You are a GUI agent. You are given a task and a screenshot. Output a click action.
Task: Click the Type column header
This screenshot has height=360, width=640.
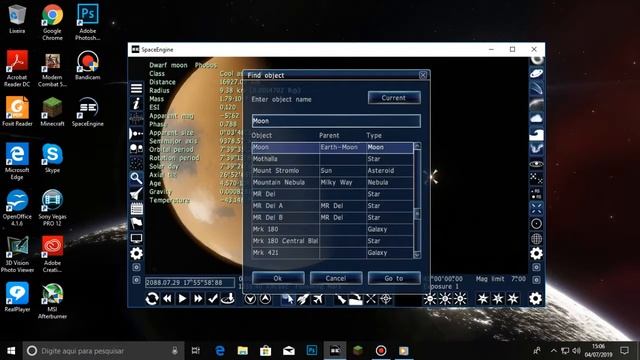tap(374, 136)
